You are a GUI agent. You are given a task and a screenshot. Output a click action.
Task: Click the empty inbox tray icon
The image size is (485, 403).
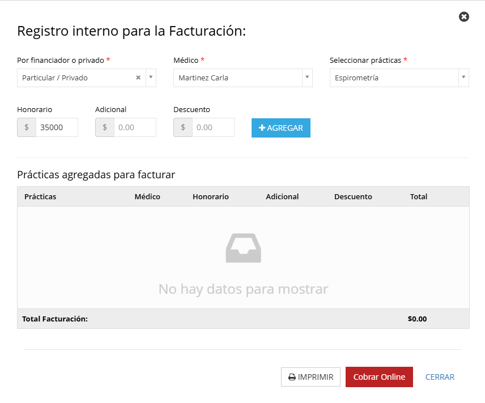point(243,248)
